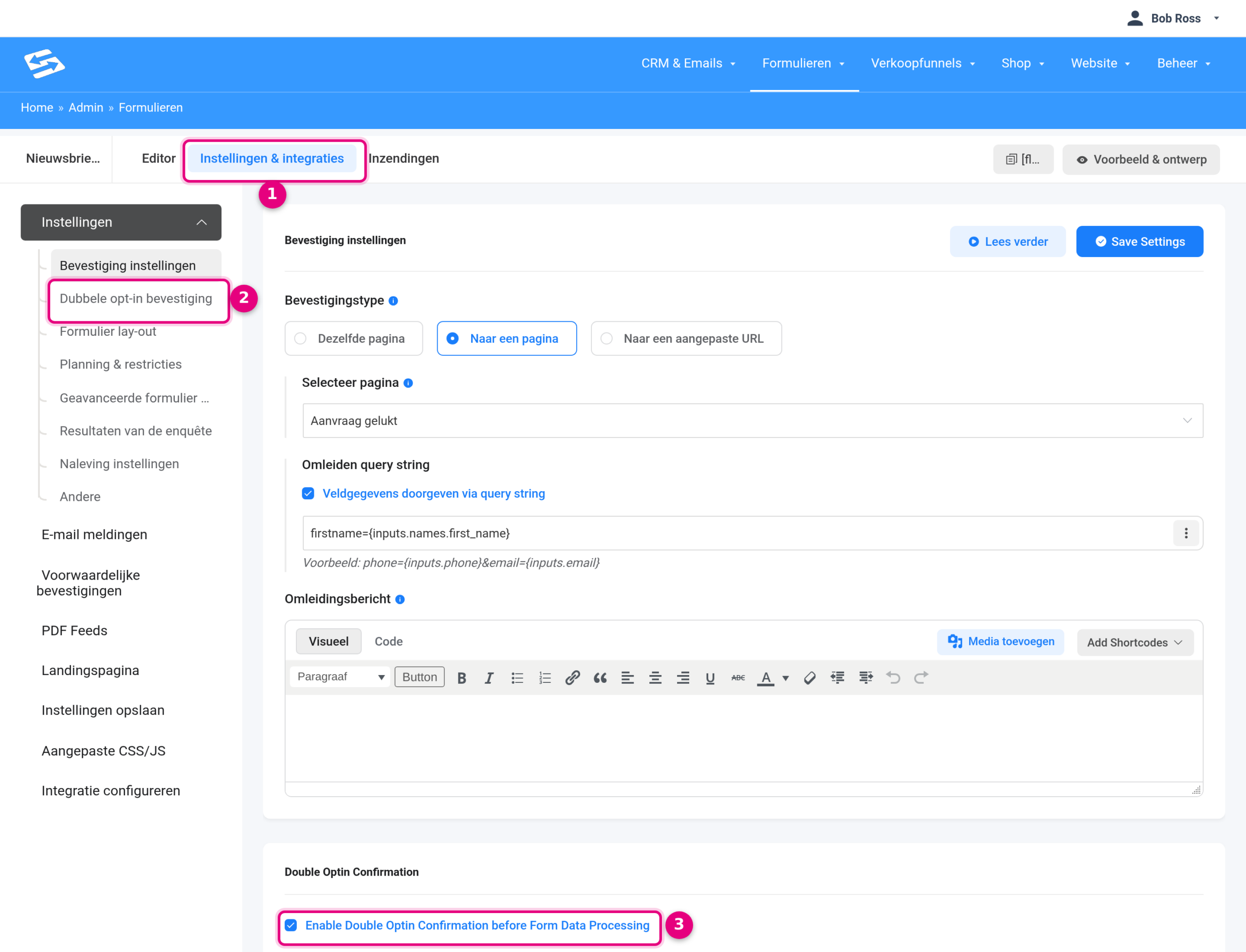Image resolution: width=1246 pixels, height=952 pixels.
Task: Open the Paragraaf format dropdown
Action: tap(340, 677)
